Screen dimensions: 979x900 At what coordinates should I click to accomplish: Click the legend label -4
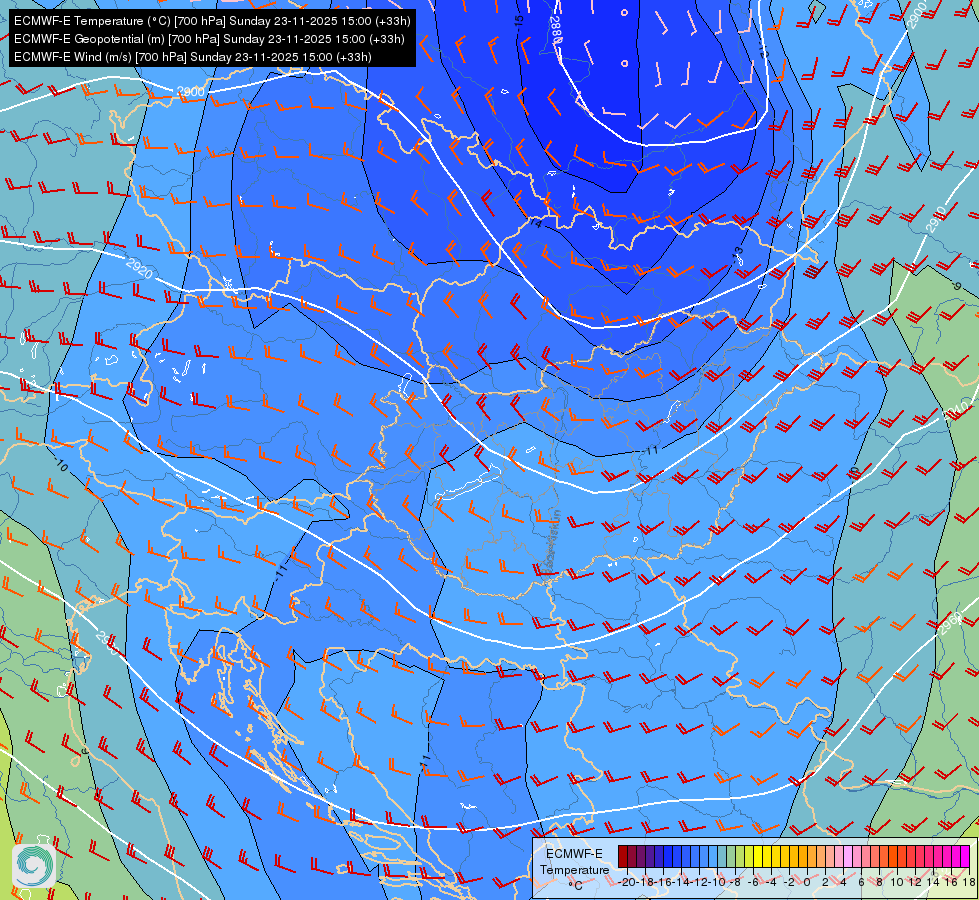pos(771,882)
